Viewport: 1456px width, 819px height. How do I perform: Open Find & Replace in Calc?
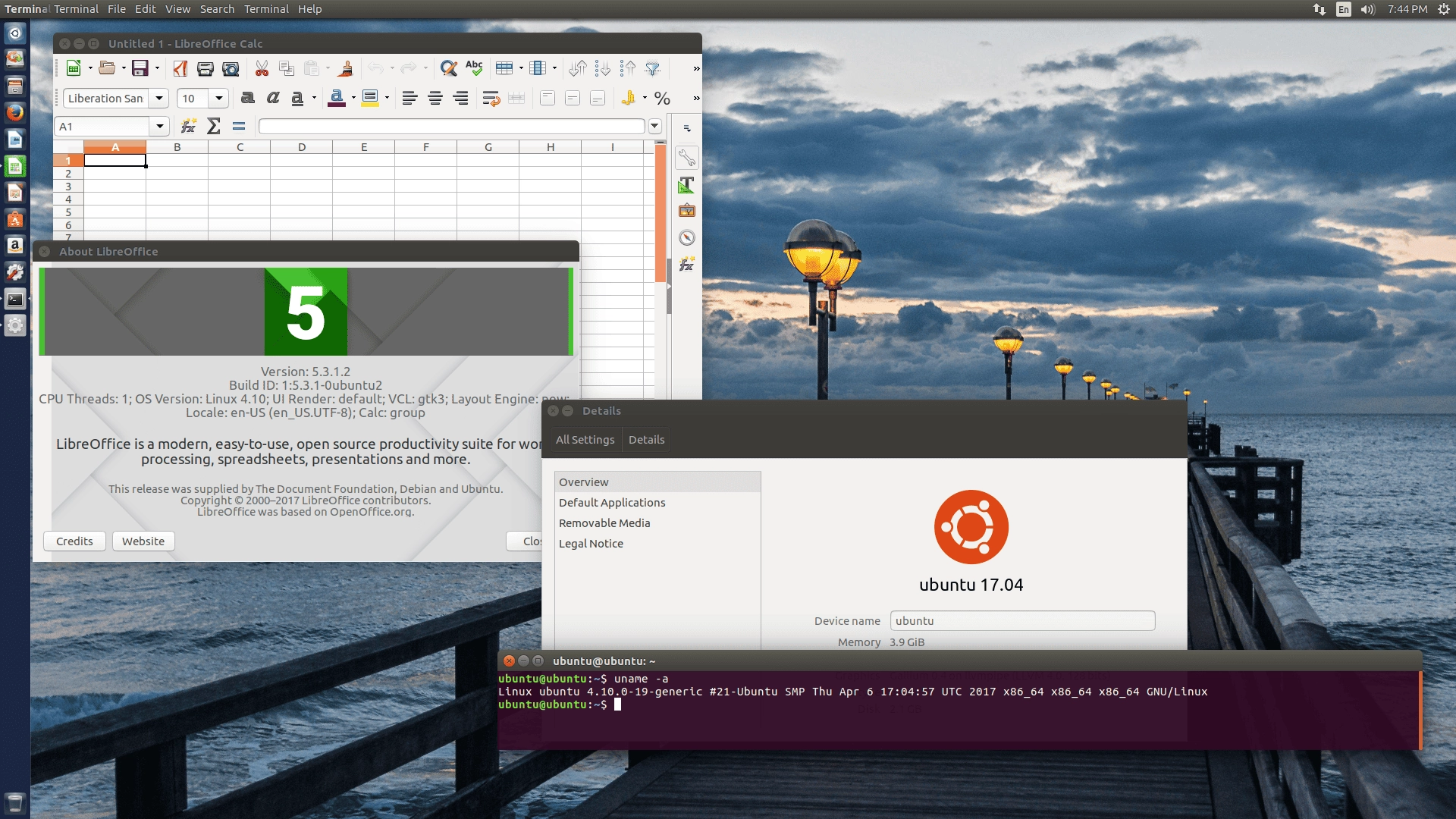point(448,68)
